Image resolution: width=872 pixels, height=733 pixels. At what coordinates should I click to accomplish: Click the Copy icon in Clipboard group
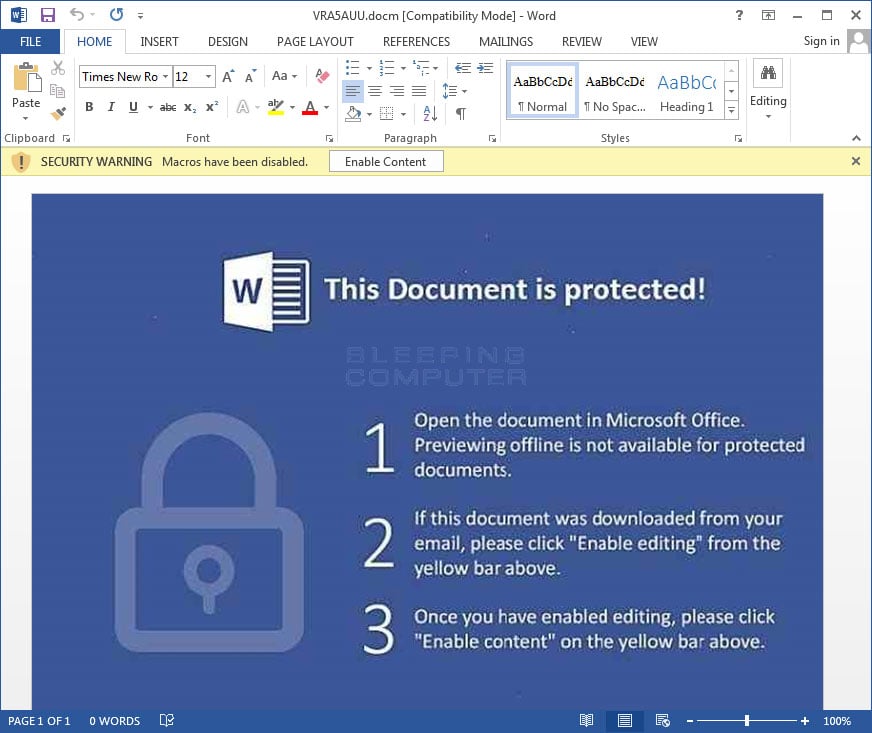tap(58, 91)
